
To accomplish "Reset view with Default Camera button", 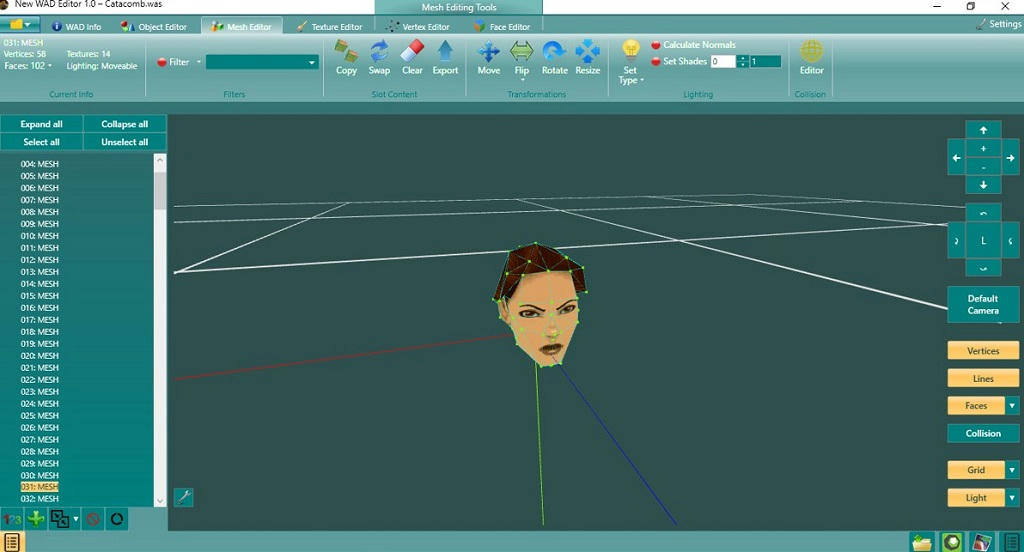I will (983, 304).
